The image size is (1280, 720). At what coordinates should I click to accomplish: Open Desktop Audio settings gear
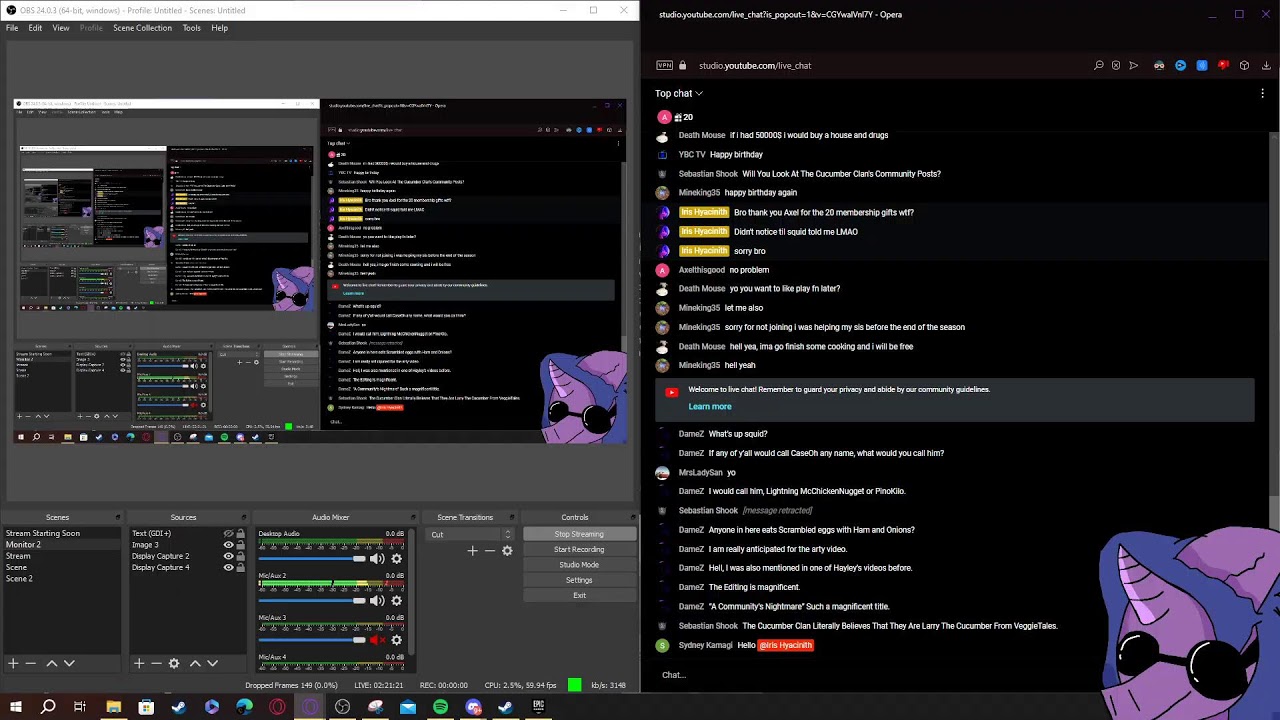tap(396, 559)
